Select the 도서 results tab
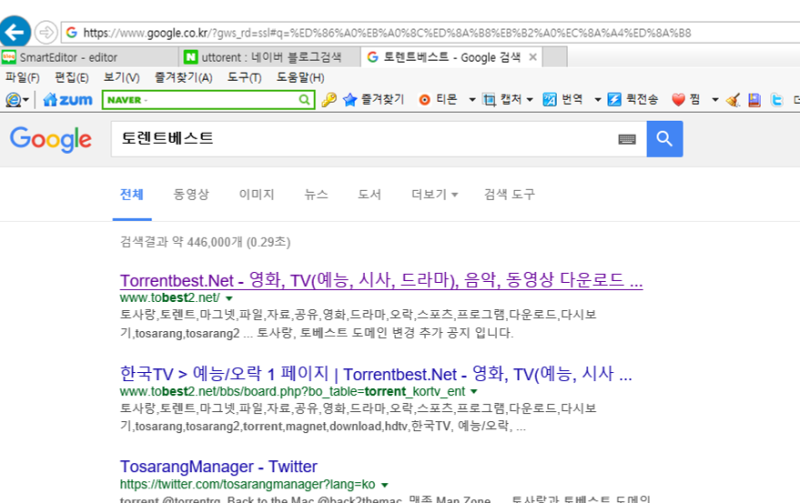The width and height of the screenshot is (800, 503). 369,194
